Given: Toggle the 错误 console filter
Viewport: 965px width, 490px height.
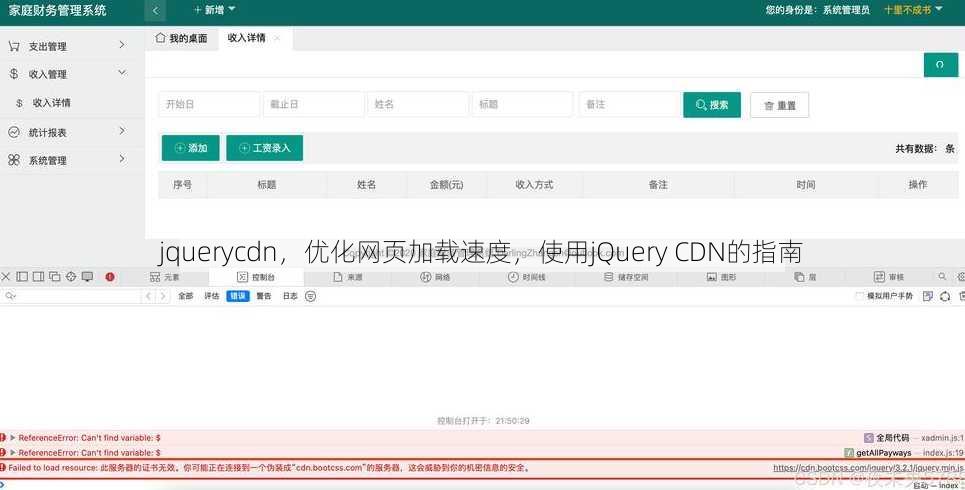Looking at the screenshot, I should click(238, 296).
